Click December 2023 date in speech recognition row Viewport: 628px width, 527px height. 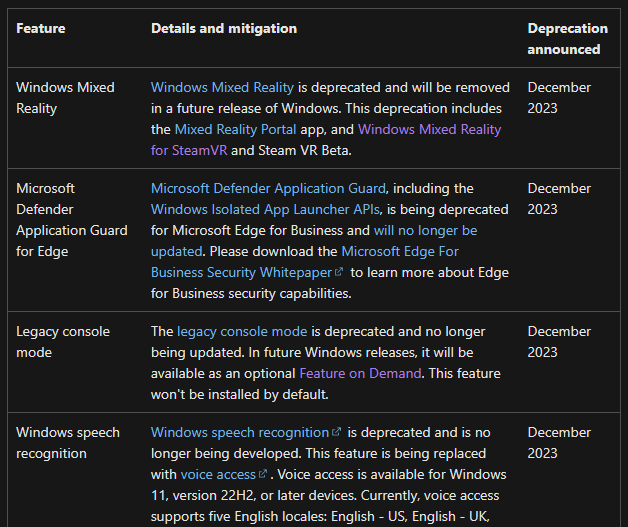click(559, 443)
